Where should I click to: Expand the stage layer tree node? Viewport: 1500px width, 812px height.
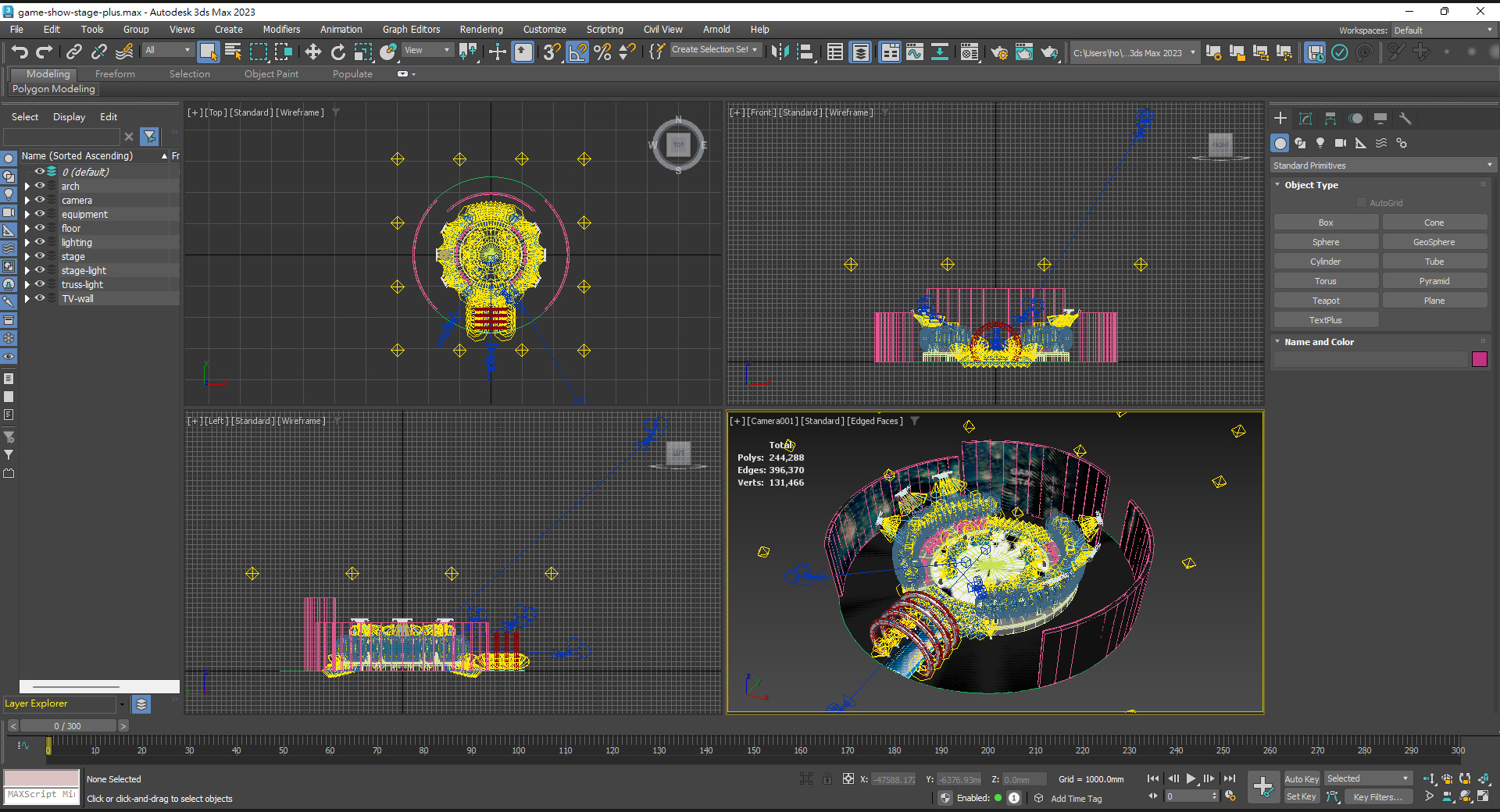pyautogui.click(x=27, y=257)
